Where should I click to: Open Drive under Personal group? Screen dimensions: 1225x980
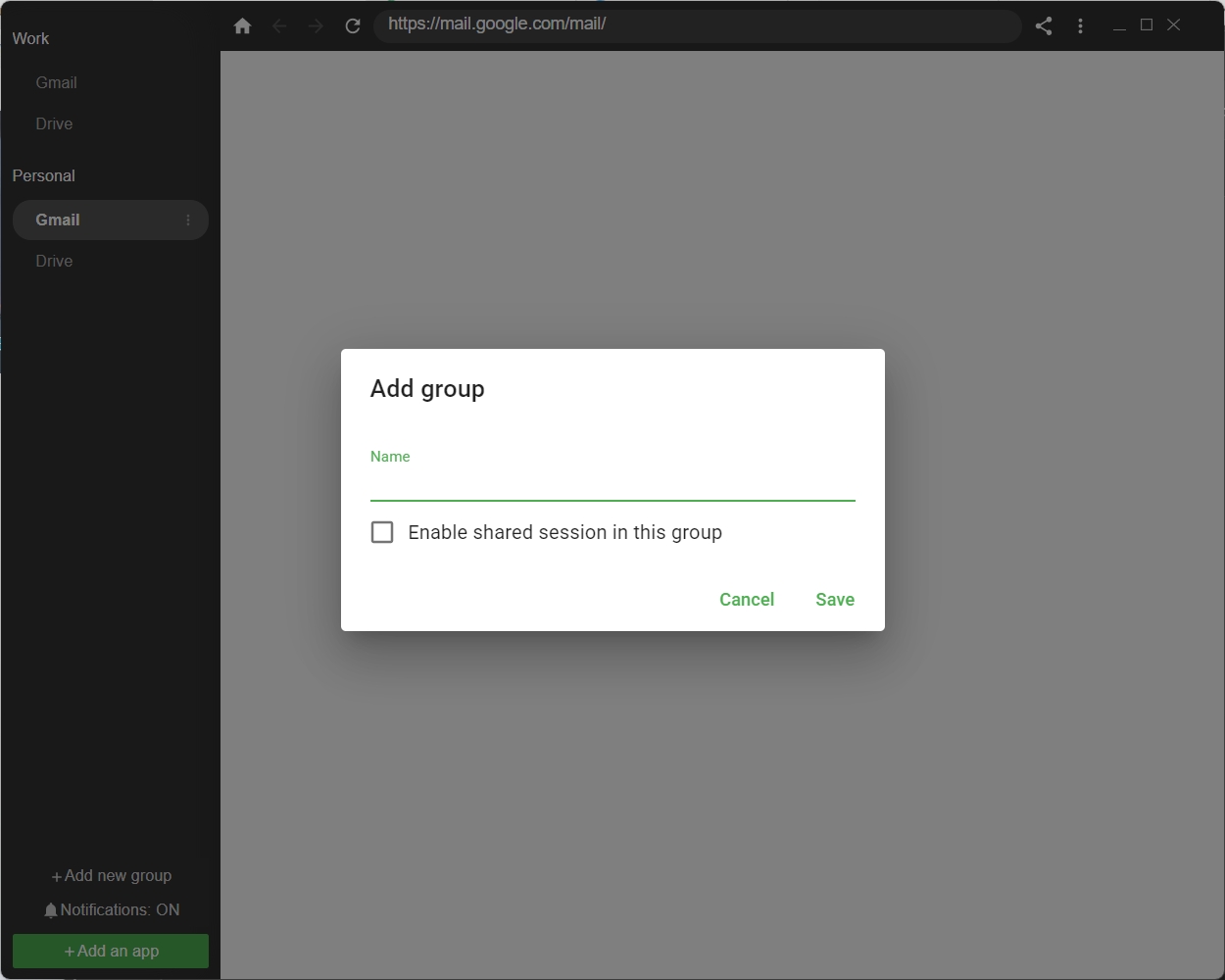pyautogui.click(x=55, y=262)
